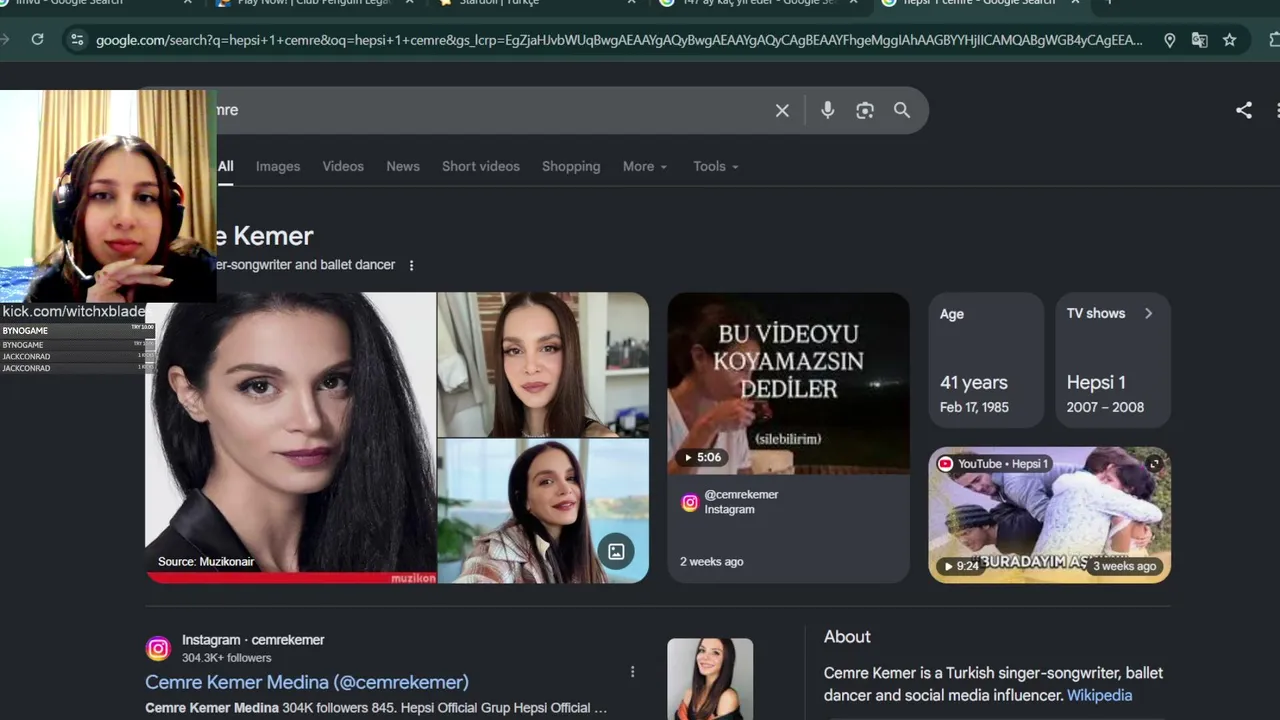The image size is (1280, 720).
Task: Open the large Muzikonair portrait photo
Action: point(291,437)
